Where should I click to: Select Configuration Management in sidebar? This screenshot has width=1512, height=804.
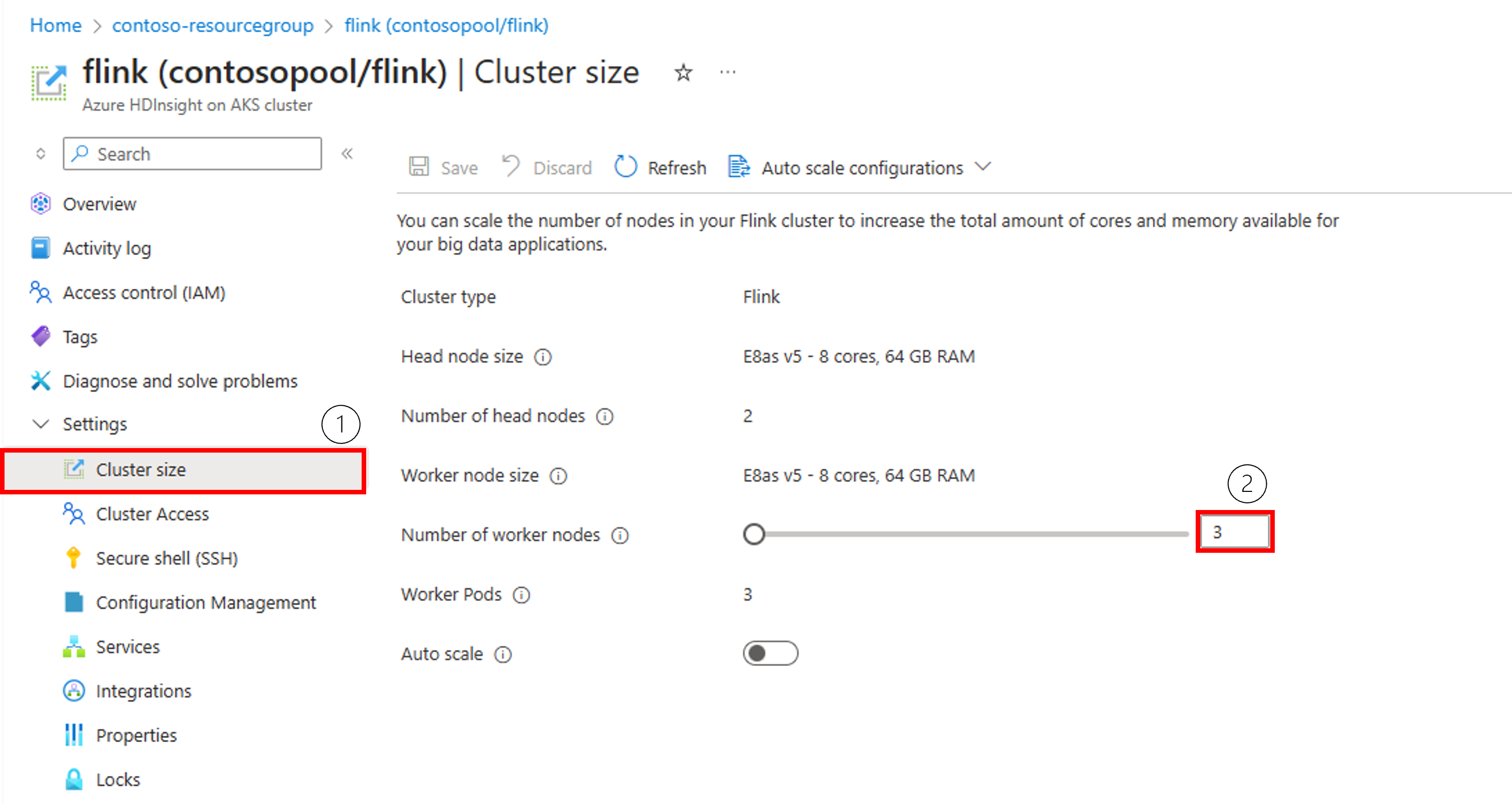[x=206, y=603]
